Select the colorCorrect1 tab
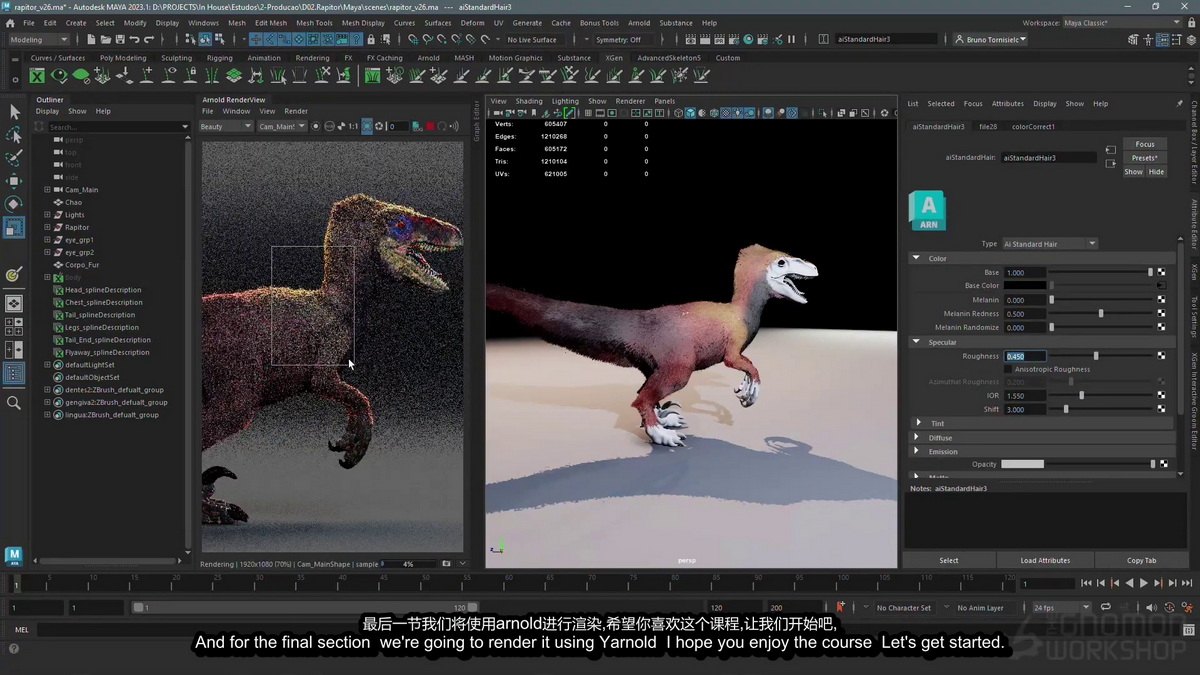 click(x=1033, y=127)
